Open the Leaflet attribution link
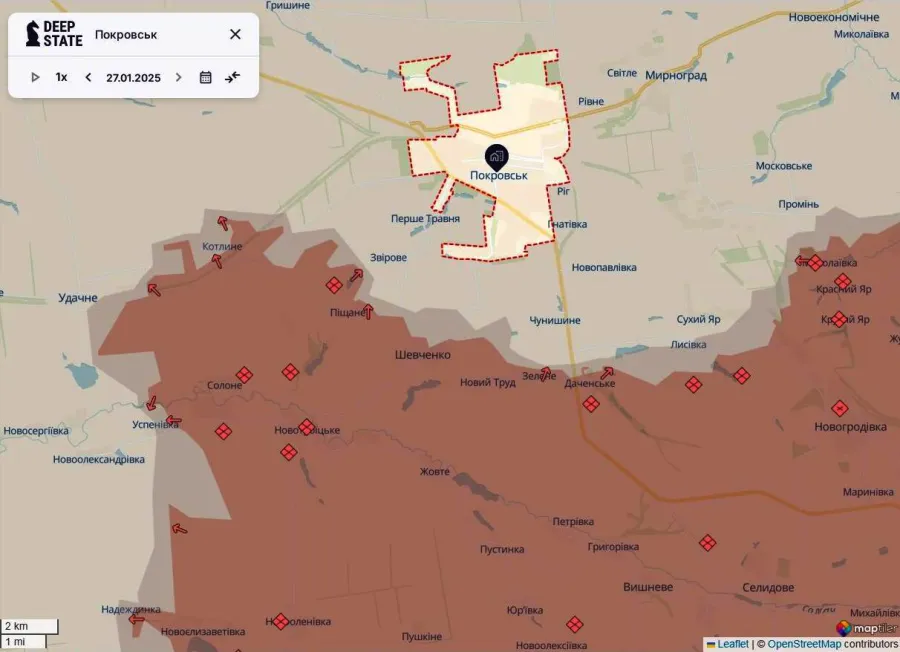The height and width of the screenshot is (652, 900). (x=732, y=644)
